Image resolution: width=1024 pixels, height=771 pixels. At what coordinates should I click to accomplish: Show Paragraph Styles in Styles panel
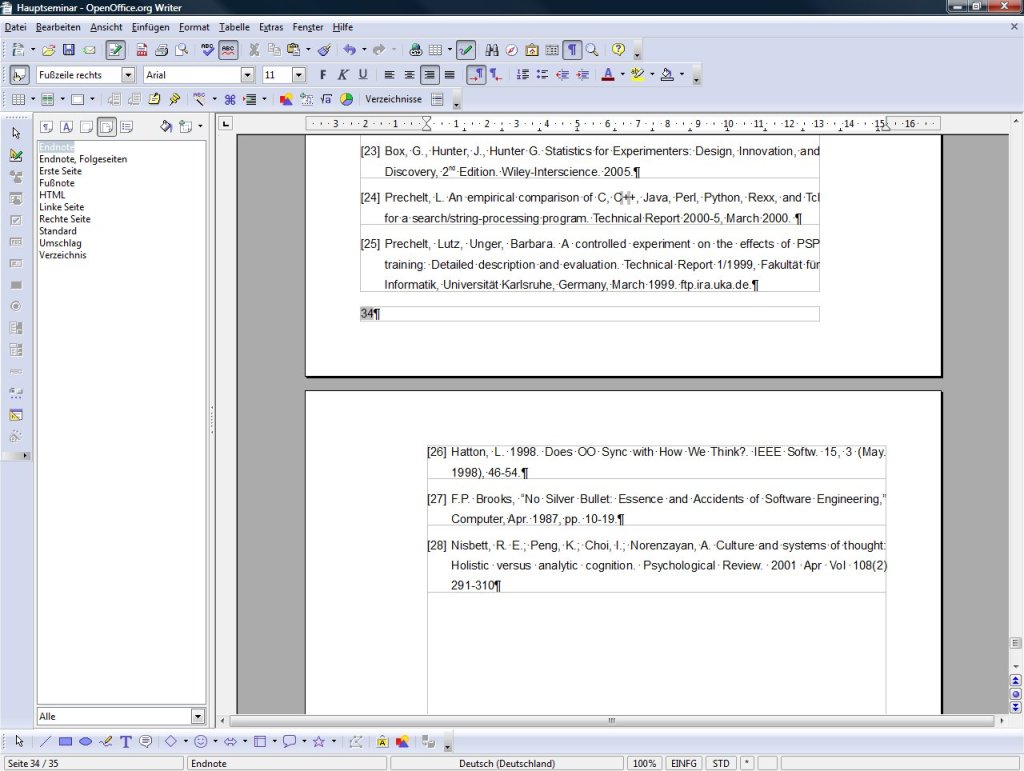46,127
